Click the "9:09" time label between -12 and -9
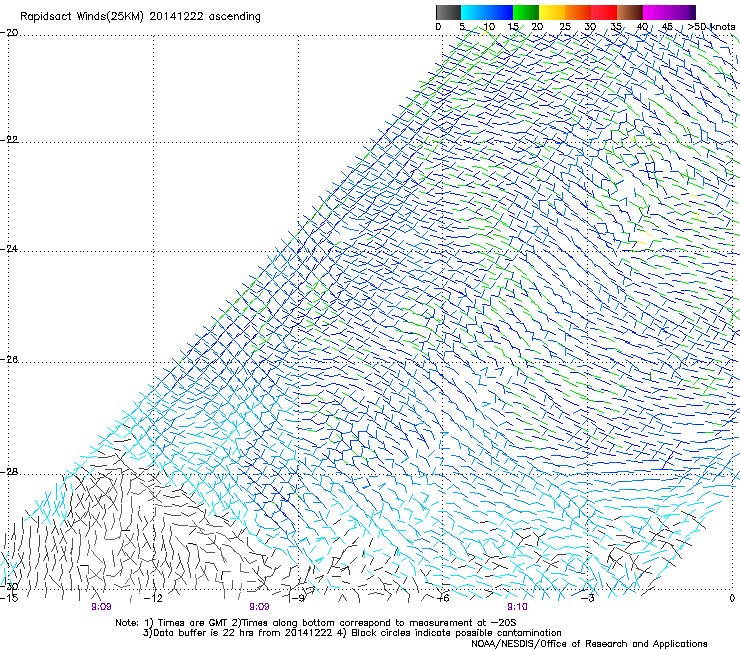 click(260, 607)
